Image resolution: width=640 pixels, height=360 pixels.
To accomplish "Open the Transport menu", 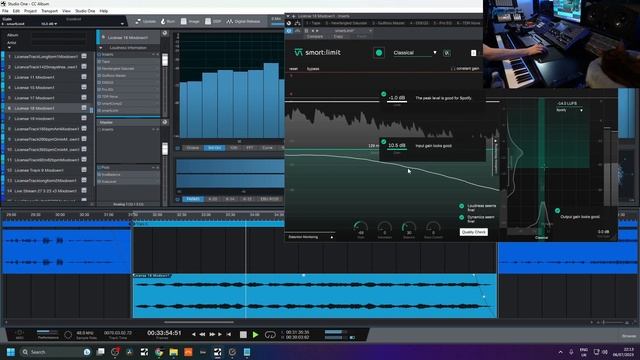I will (x=50, y=11).
